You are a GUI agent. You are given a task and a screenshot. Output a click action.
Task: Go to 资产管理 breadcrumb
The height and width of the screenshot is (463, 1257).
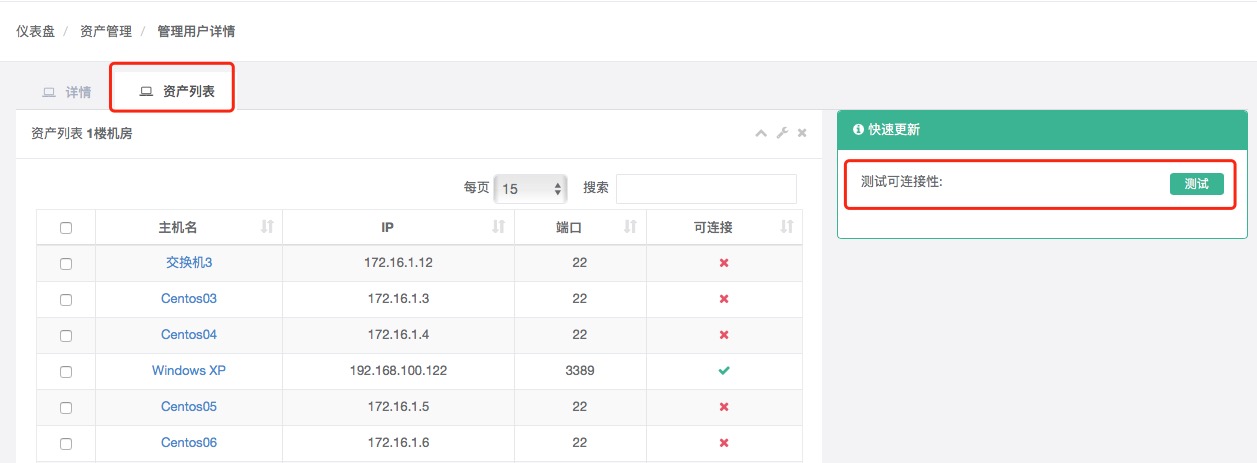(x=106, y=31)
